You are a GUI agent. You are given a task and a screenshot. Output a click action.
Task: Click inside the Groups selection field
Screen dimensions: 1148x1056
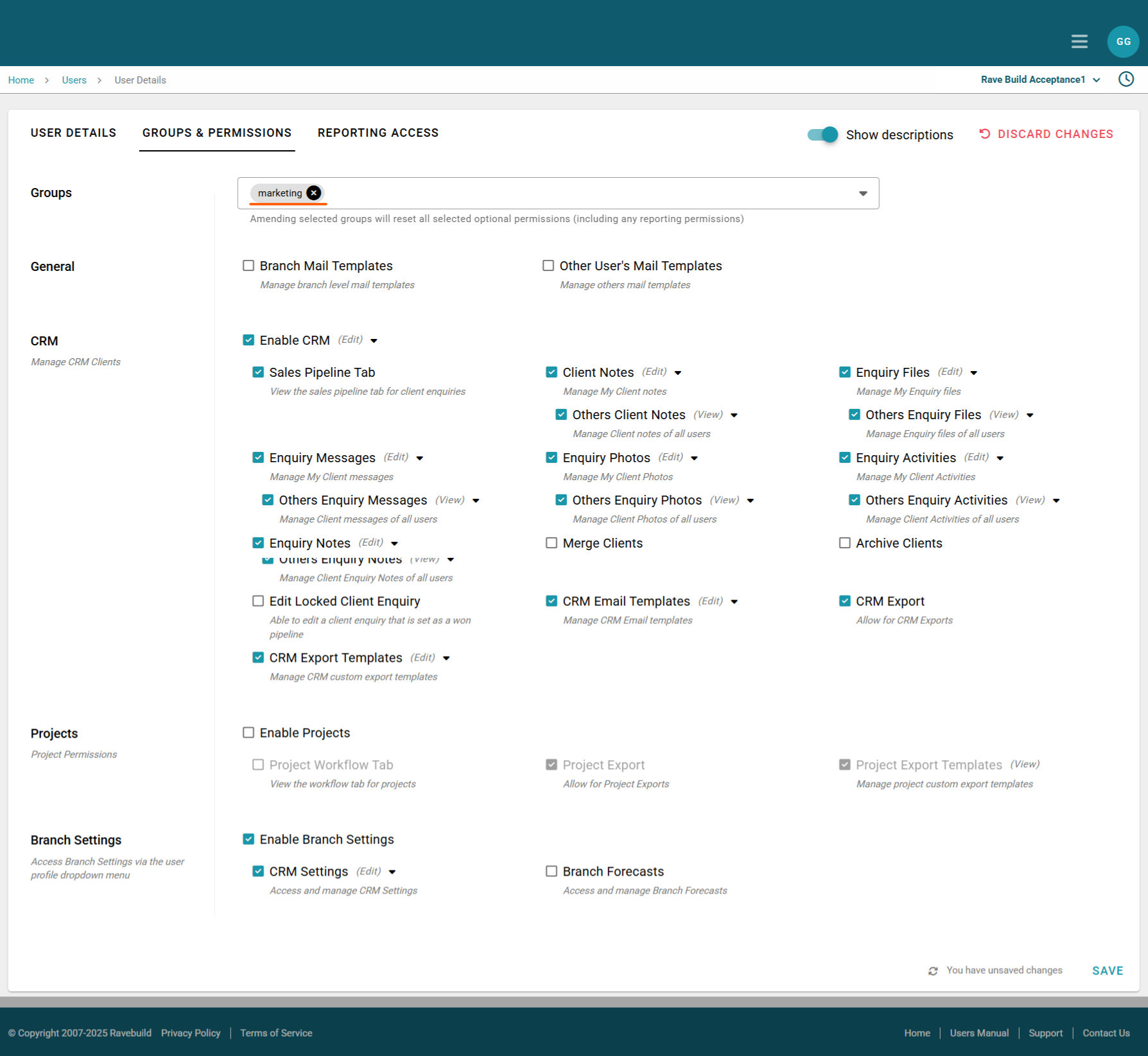click(558, 193)
